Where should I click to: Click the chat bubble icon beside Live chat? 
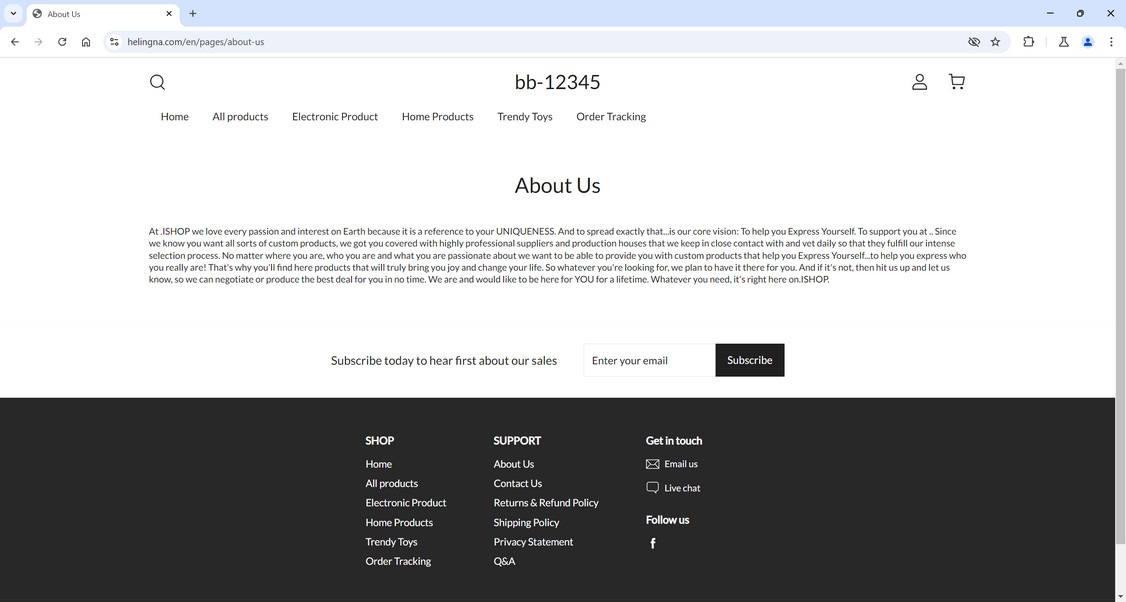652,488
